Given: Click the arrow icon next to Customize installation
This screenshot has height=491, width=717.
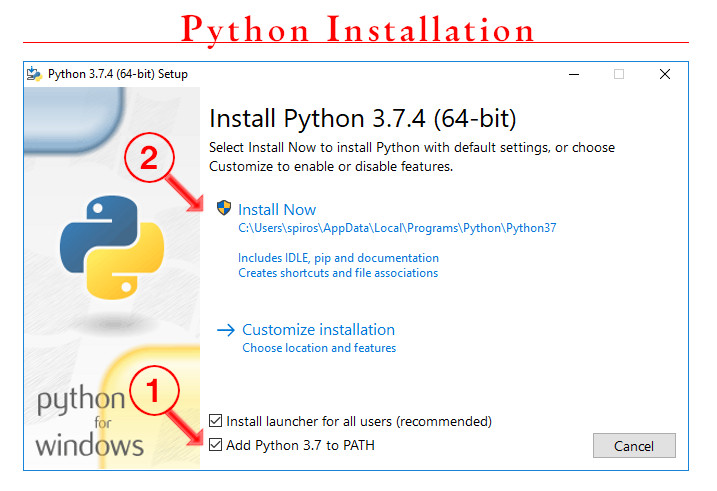Looking at the screenshot, I should (226, 330).
